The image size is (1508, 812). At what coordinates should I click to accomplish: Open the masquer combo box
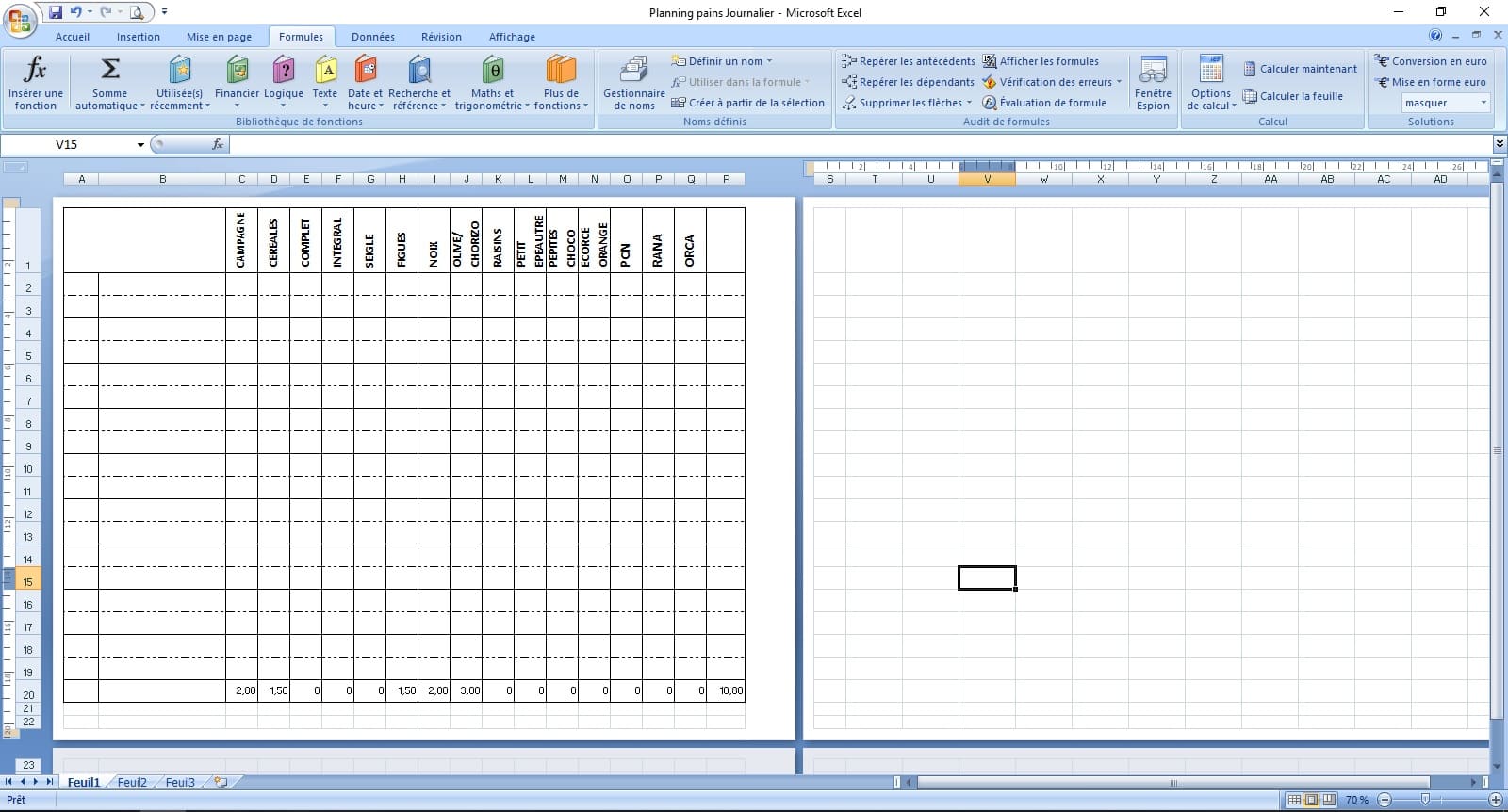click(1446, 103)
